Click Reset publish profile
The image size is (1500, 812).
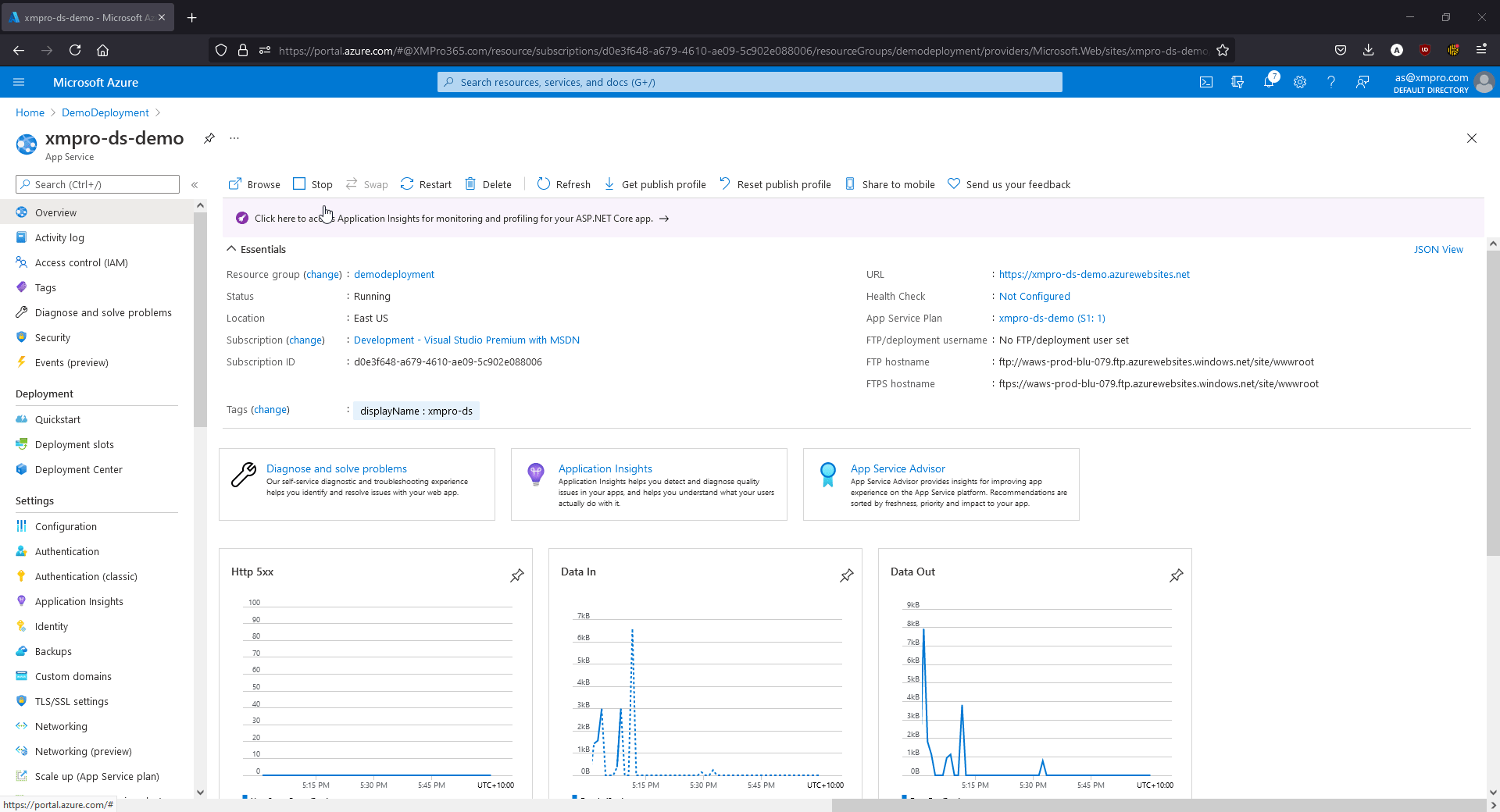pyautogui.click(x=775, y=184)
